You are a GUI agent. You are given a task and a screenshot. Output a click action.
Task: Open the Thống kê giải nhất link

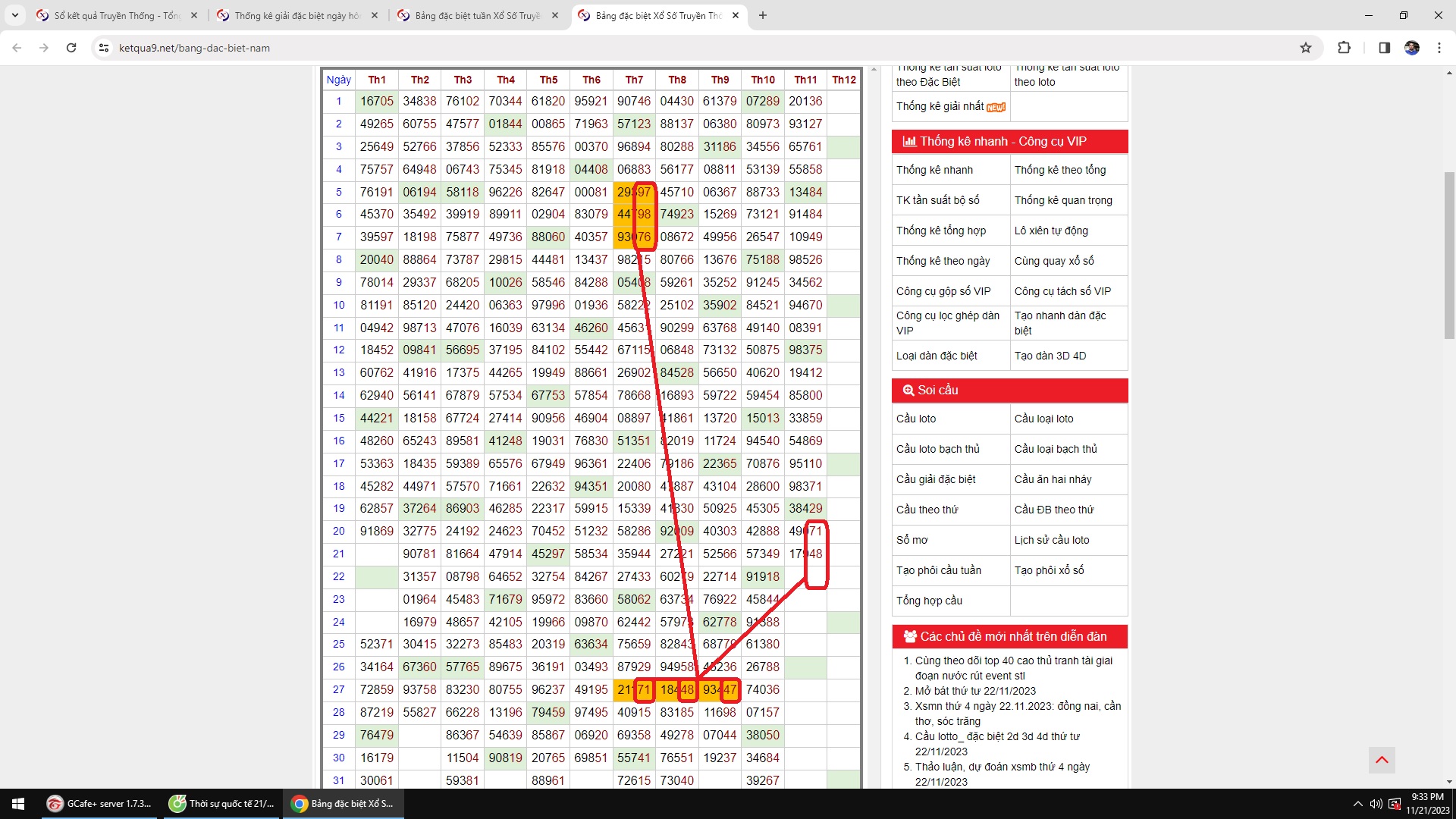tap(940, 106)
